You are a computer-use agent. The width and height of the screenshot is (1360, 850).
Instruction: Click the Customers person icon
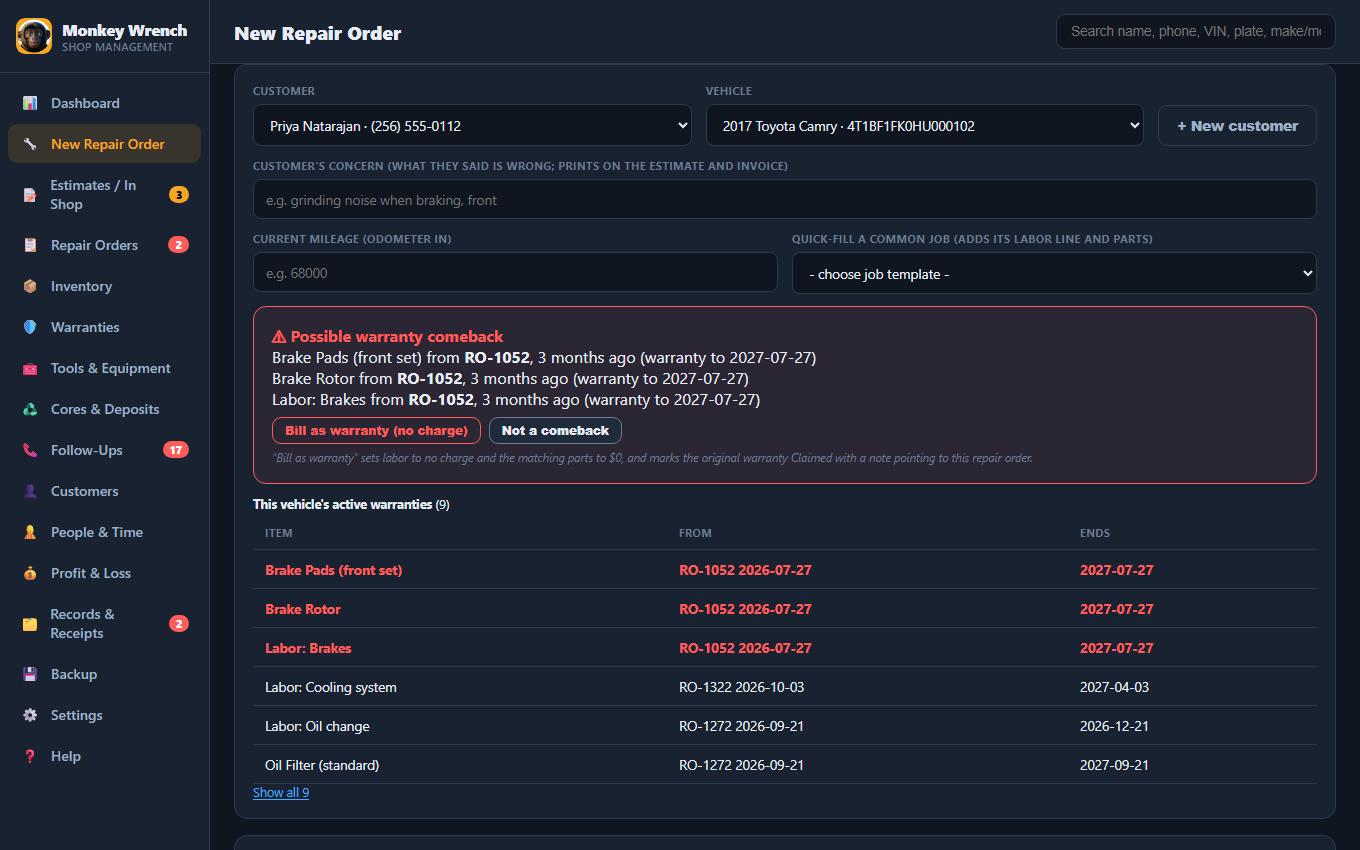click(x=30, y=491)
